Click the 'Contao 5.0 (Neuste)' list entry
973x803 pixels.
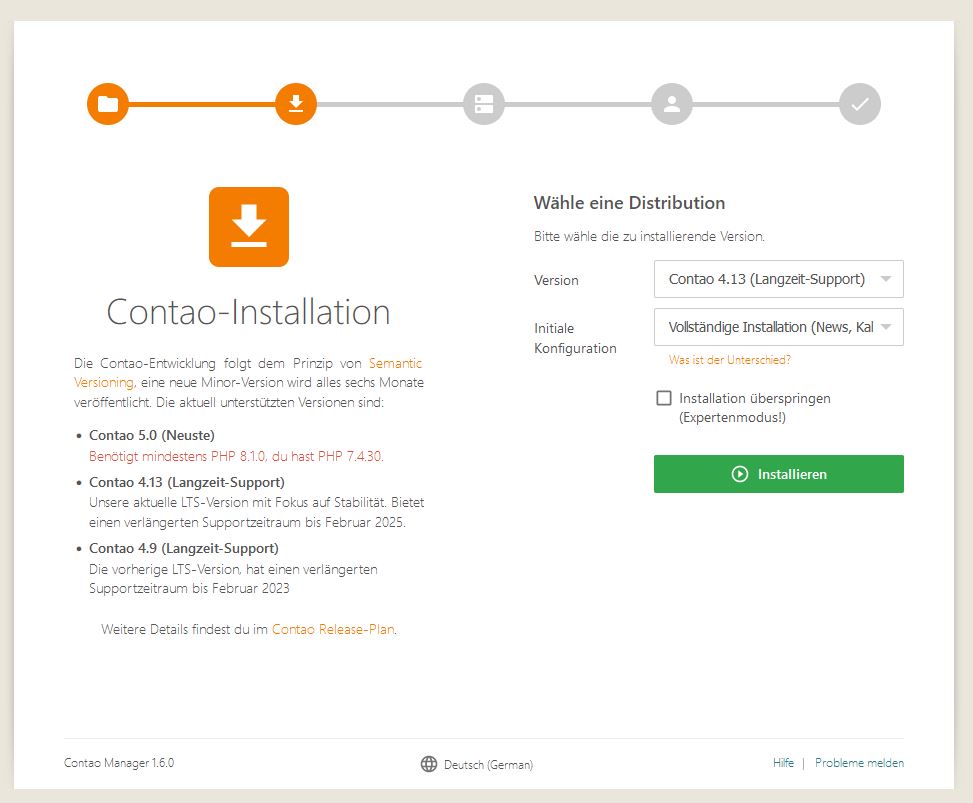pyautogui.click(x=152, y=436)
